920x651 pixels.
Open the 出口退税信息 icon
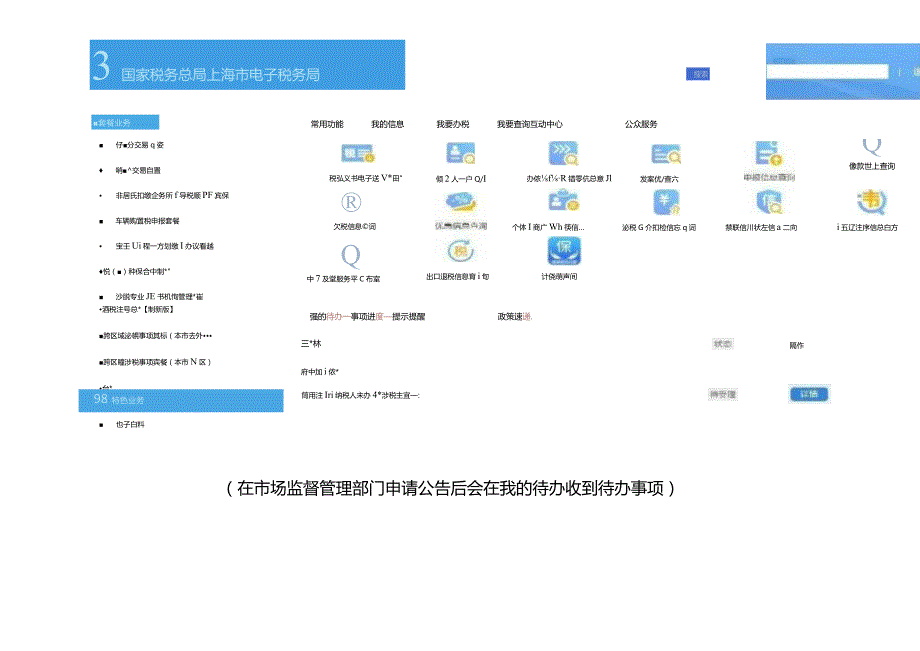point(457,253)
